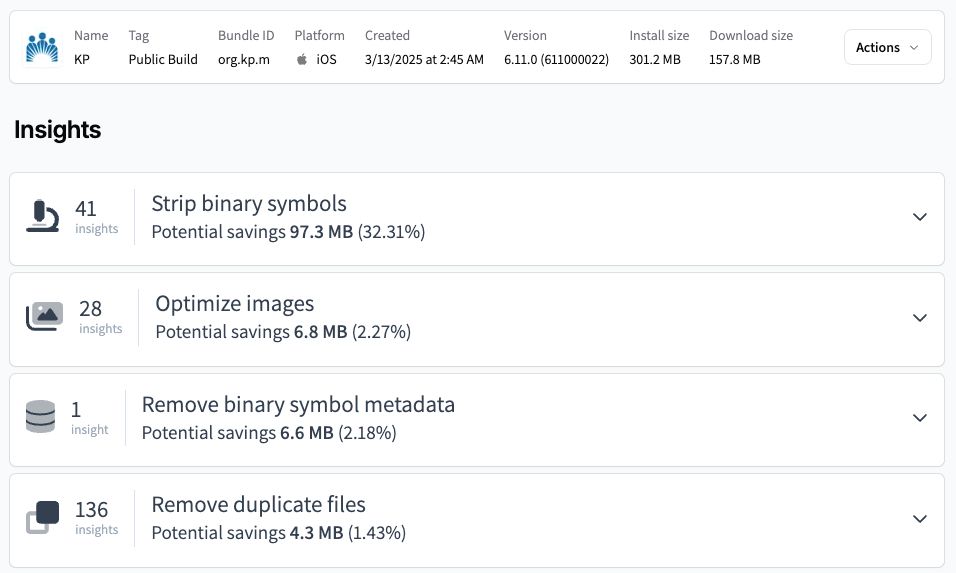The image size is (956, 573).
Task: Click the KP app logo icon
Action: [x=42, y=47]
